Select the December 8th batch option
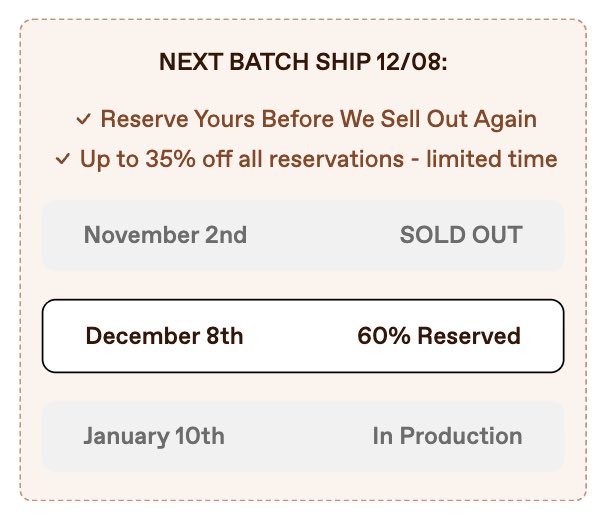This screenshot has width=607, height=524. pyautogui.click(x=303, y=336)
